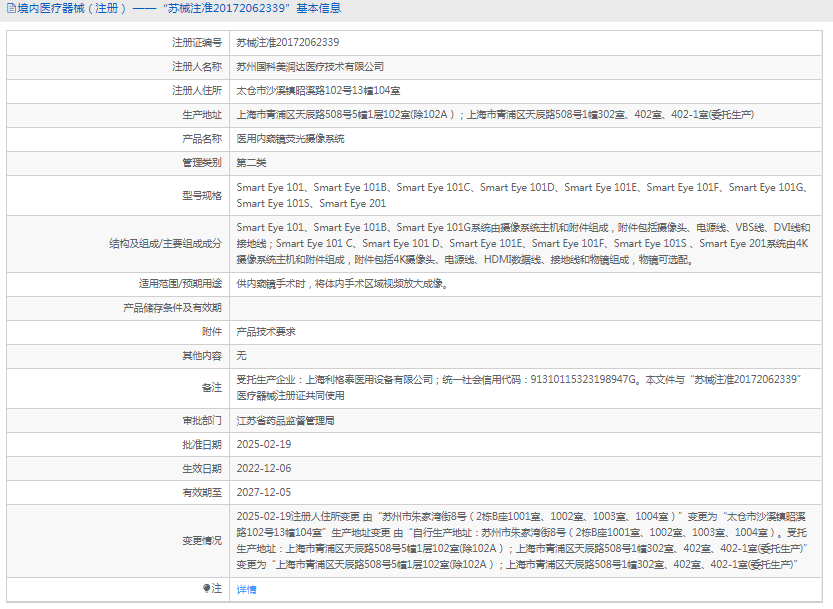This screenshot has height=609, width=833.
Task: Click the 备注 label cell
Action: tap(118, 388)
